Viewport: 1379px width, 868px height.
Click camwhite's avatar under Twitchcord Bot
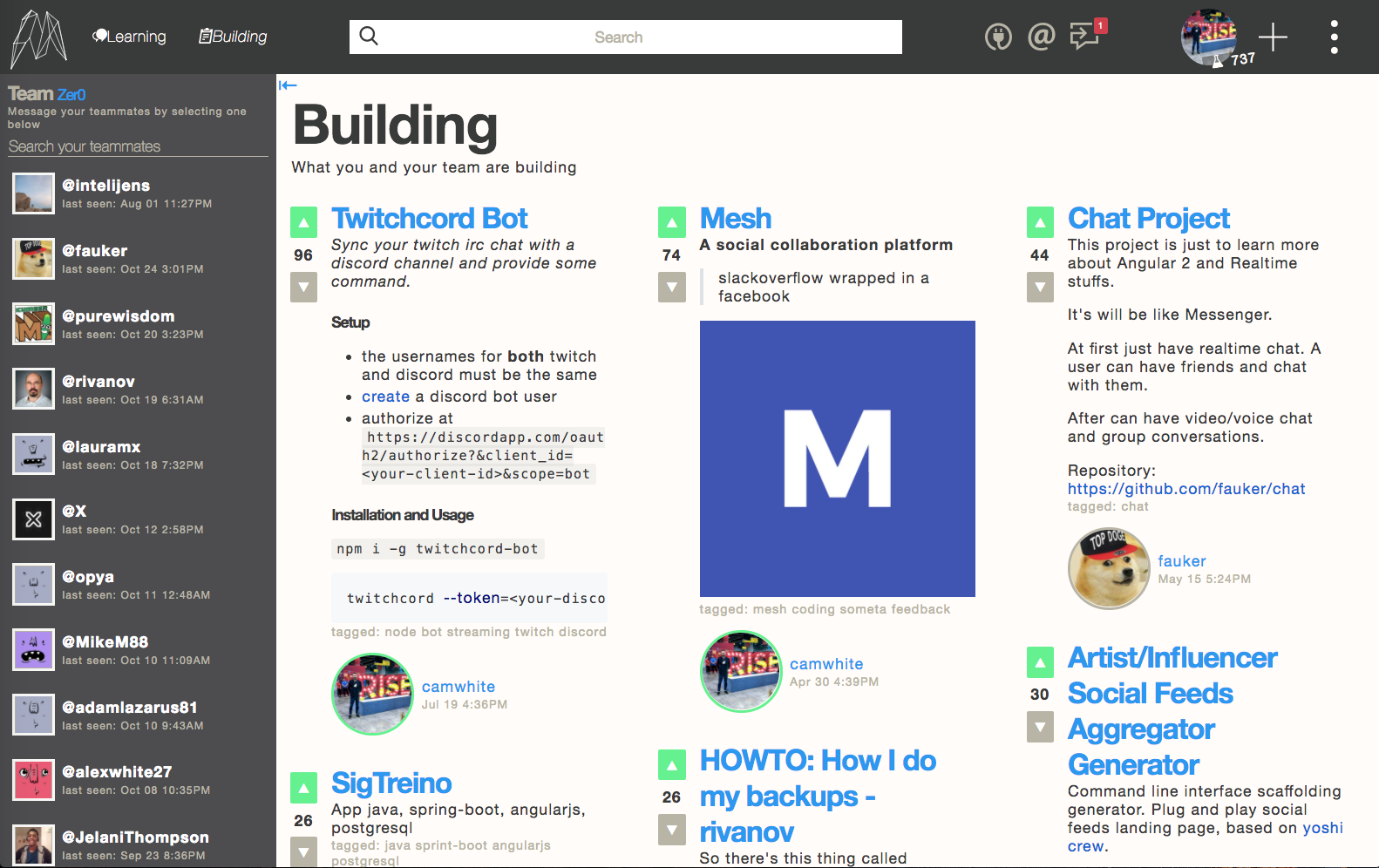click(373, 695)
